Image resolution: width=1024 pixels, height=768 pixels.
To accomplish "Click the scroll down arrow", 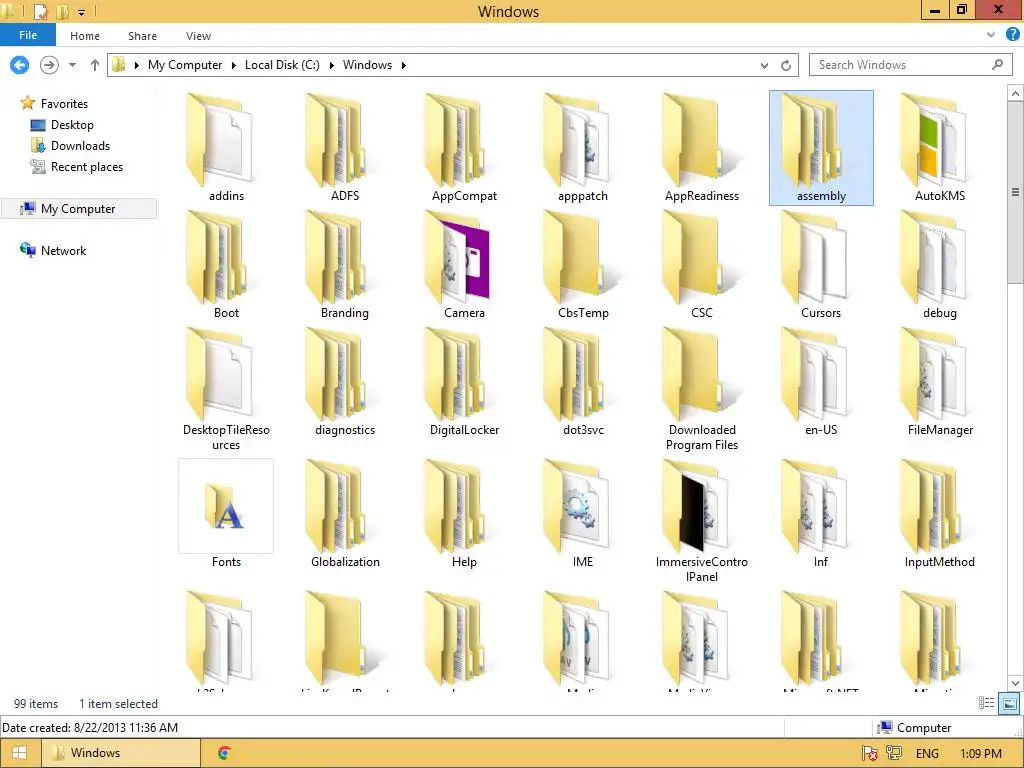I will point(1015,684).
